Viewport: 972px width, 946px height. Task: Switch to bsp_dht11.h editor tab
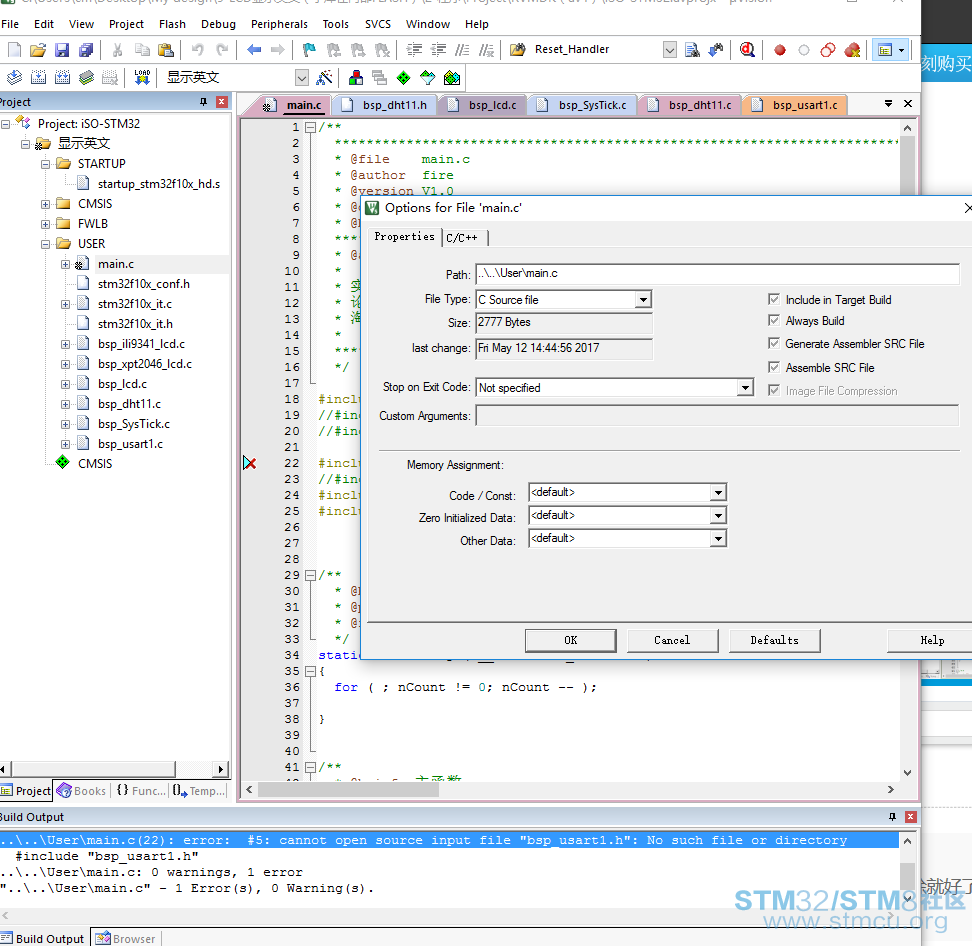pos(386,105)
